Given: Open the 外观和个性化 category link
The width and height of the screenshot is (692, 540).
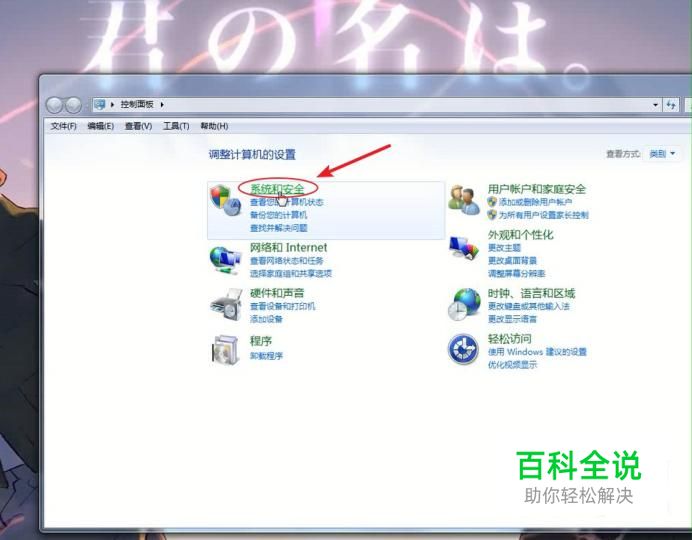Looking at the screenshot, I should [x=520, y=235].
